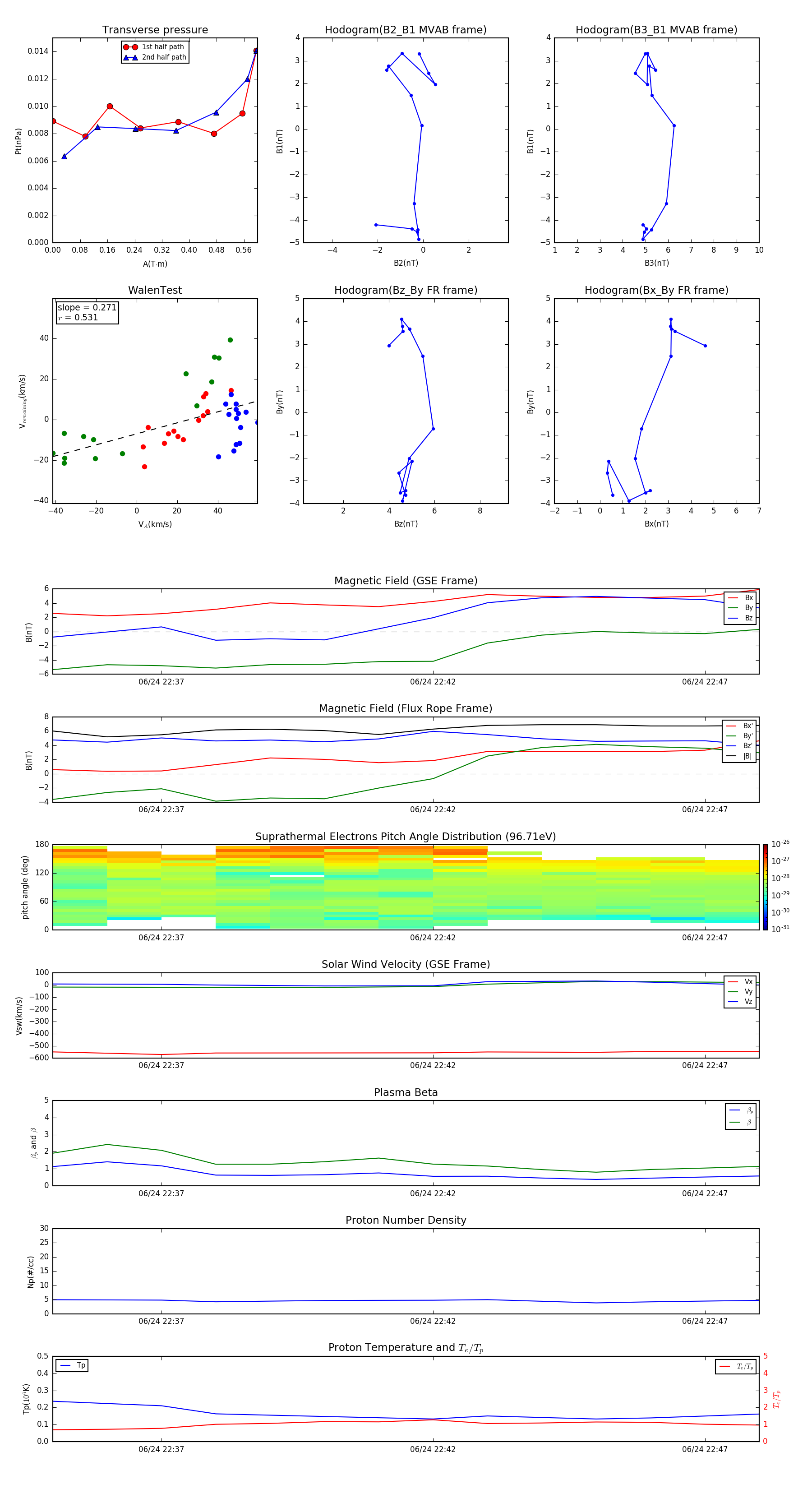Click '06/24 22:42' tick under GSE magnetic field
The height and width of the screenshot is (1489, 812).
pos(433,682)
